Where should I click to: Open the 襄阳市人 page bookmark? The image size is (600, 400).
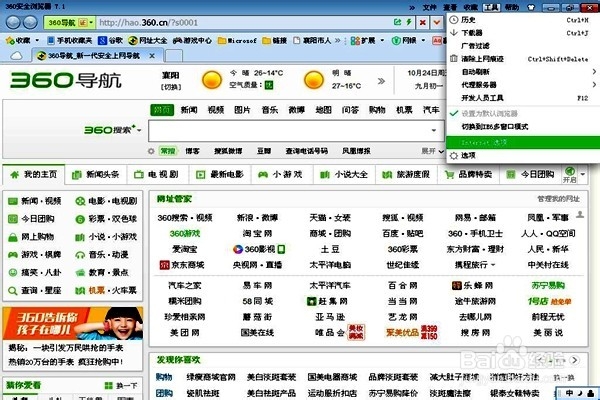pos(312,40)
